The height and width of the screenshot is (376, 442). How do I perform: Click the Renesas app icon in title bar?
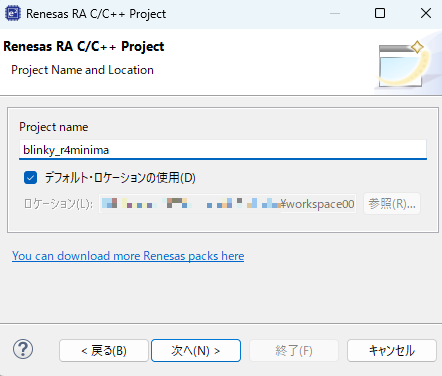13,14
